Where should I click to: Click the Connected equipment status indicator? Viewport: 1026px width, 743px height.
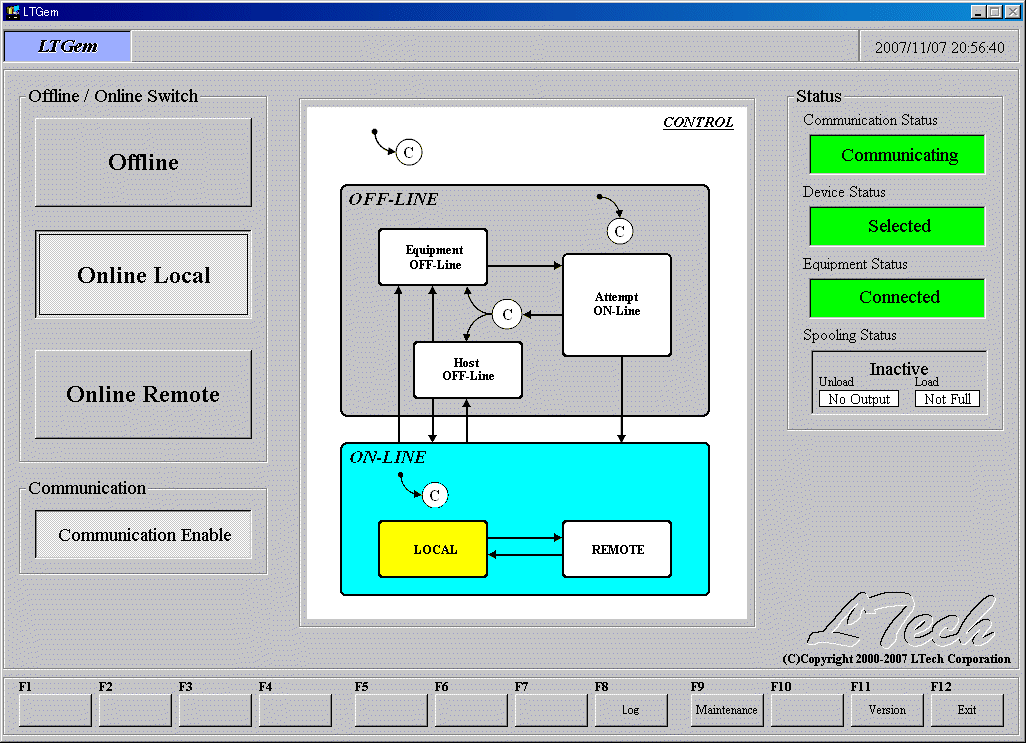(898, 297)
